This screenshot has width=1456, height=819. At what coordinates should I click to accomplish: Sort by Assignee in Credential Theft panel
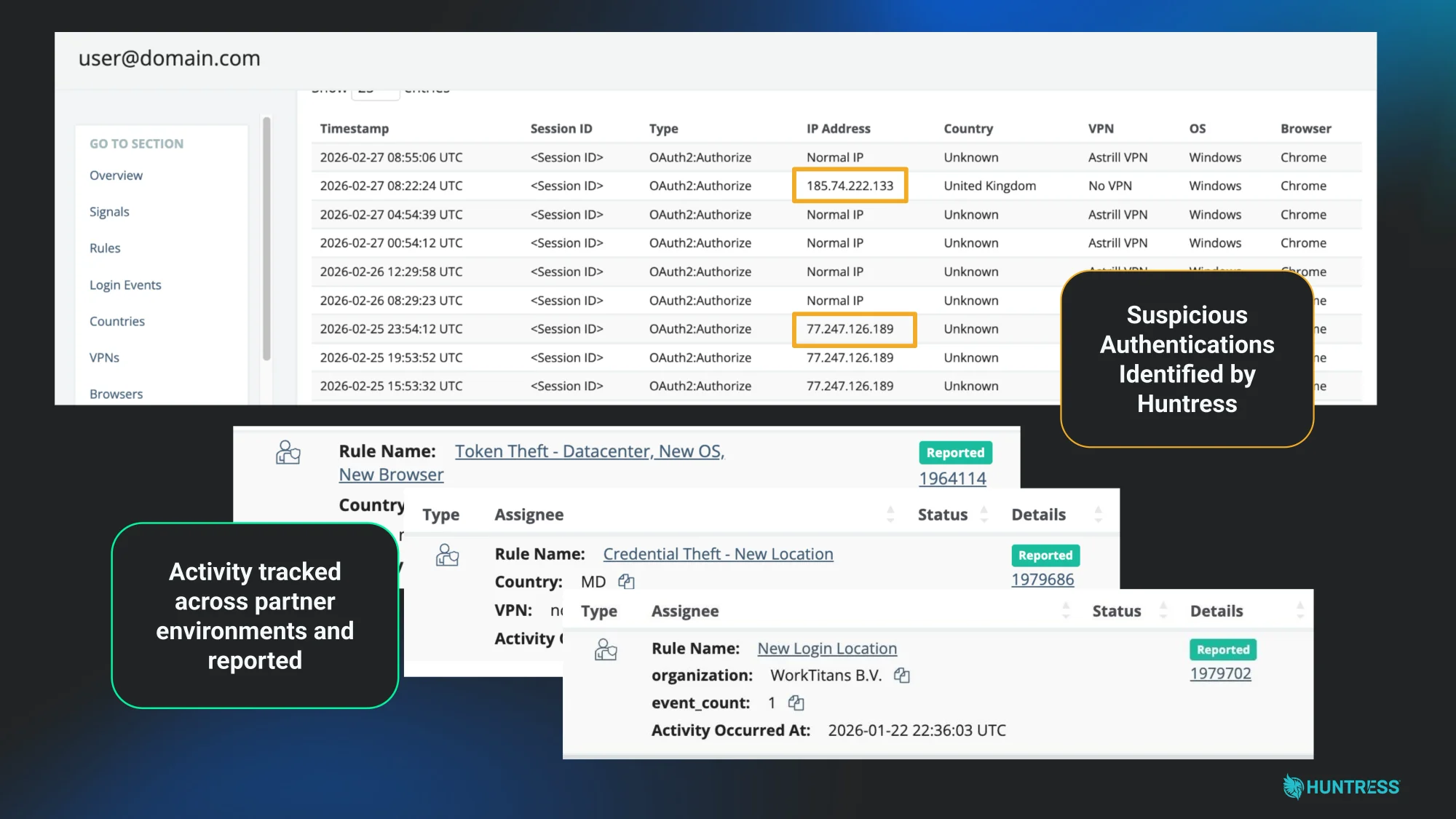(x=890, y=515)
